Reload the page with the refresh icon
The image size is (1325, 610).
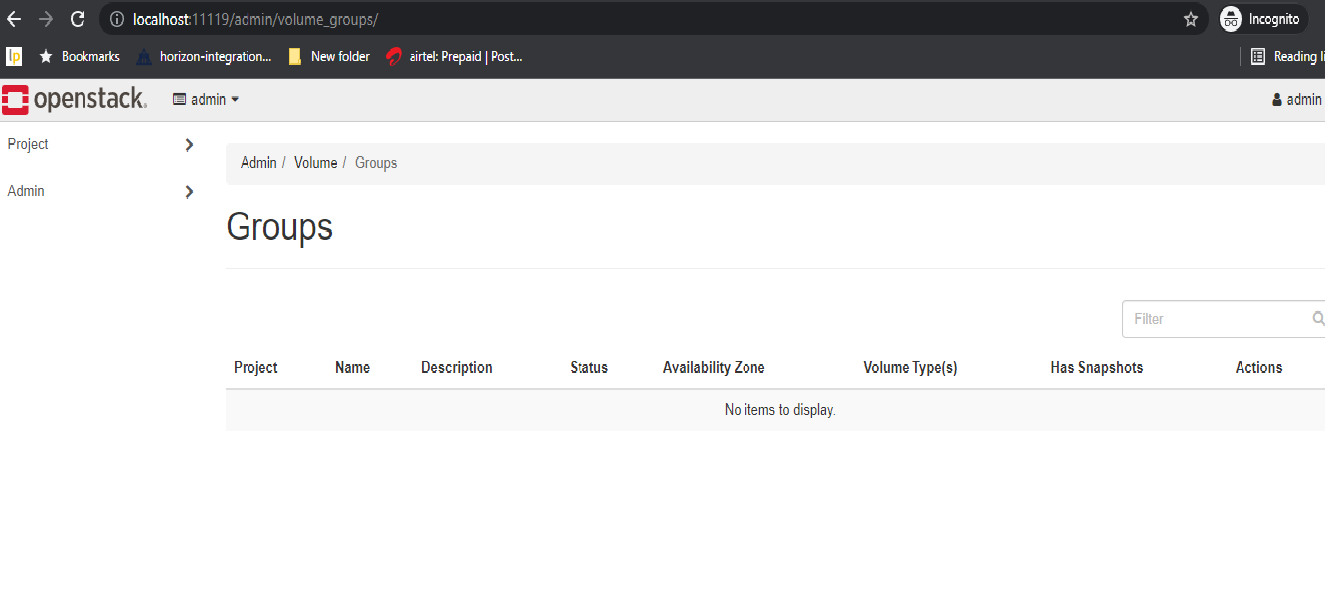click(x=77, y=19)
